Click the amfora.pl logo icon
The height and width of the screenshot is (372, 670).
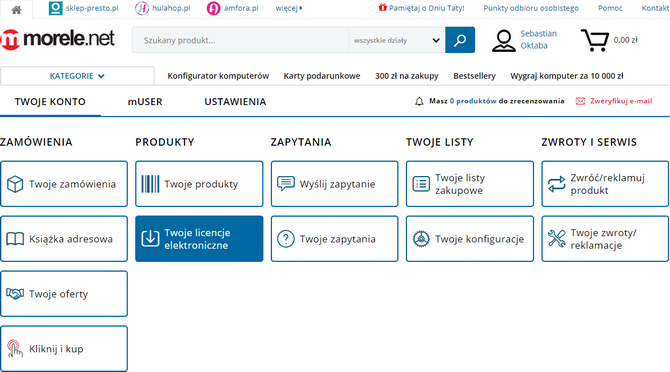click(213, 8)
